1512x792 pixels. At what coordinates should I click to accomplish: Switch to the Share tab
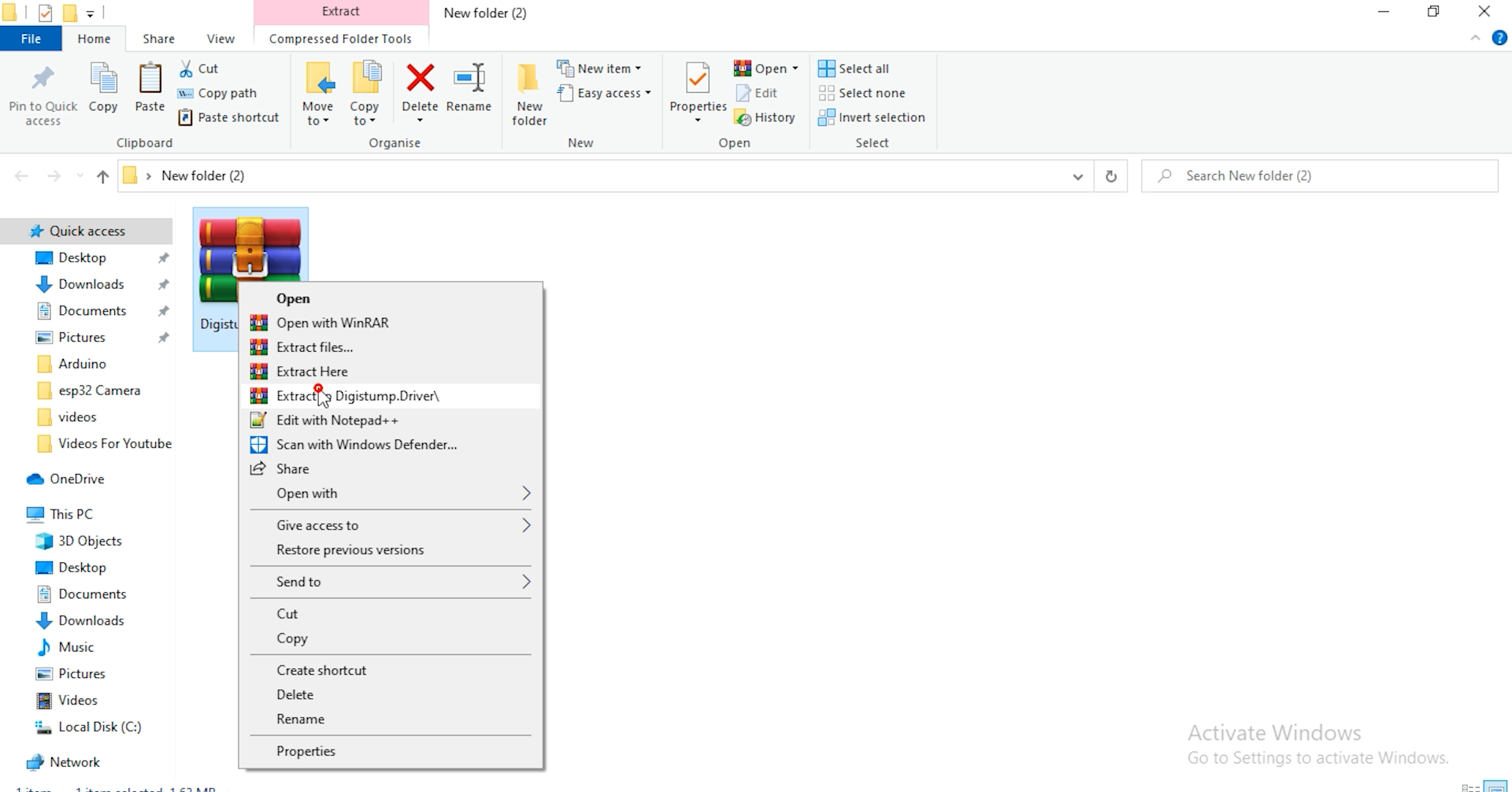(x=158, y=39)
